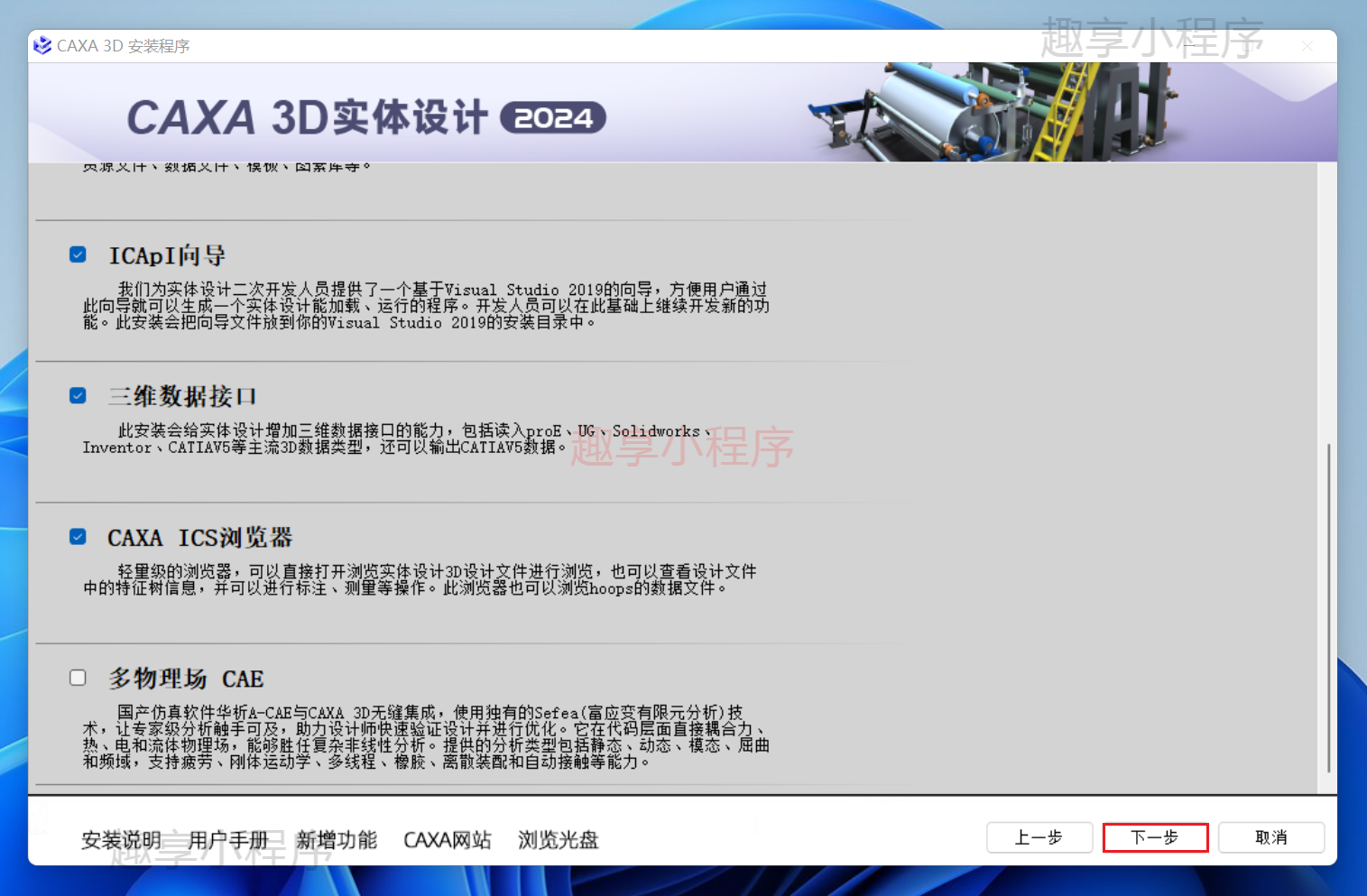Cancel installation with the 取消 button

pyautogui.click(x=1271, y=837)
